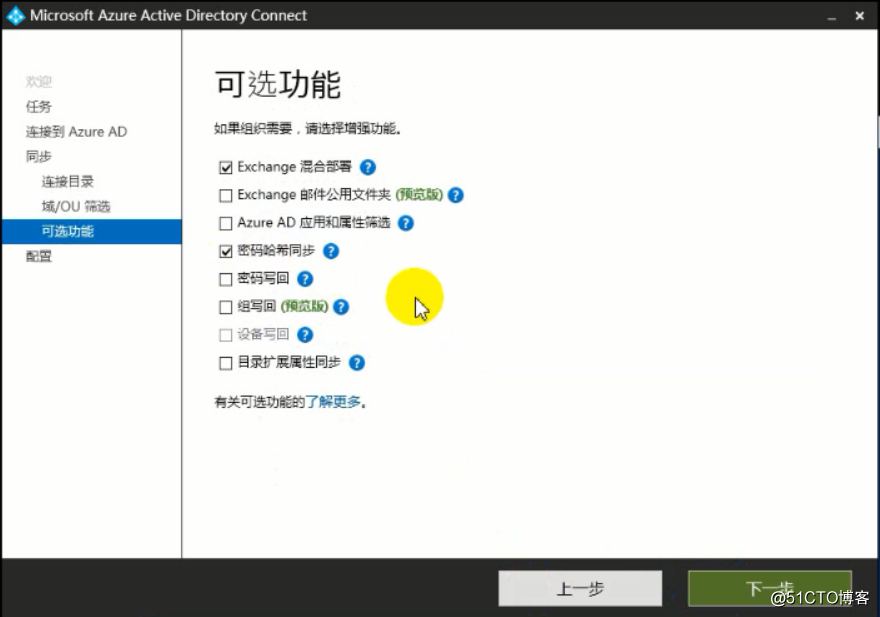Screen dimensions: 880x617
Task: Go to 任务 step in sidebar
Action: (39, 107)
